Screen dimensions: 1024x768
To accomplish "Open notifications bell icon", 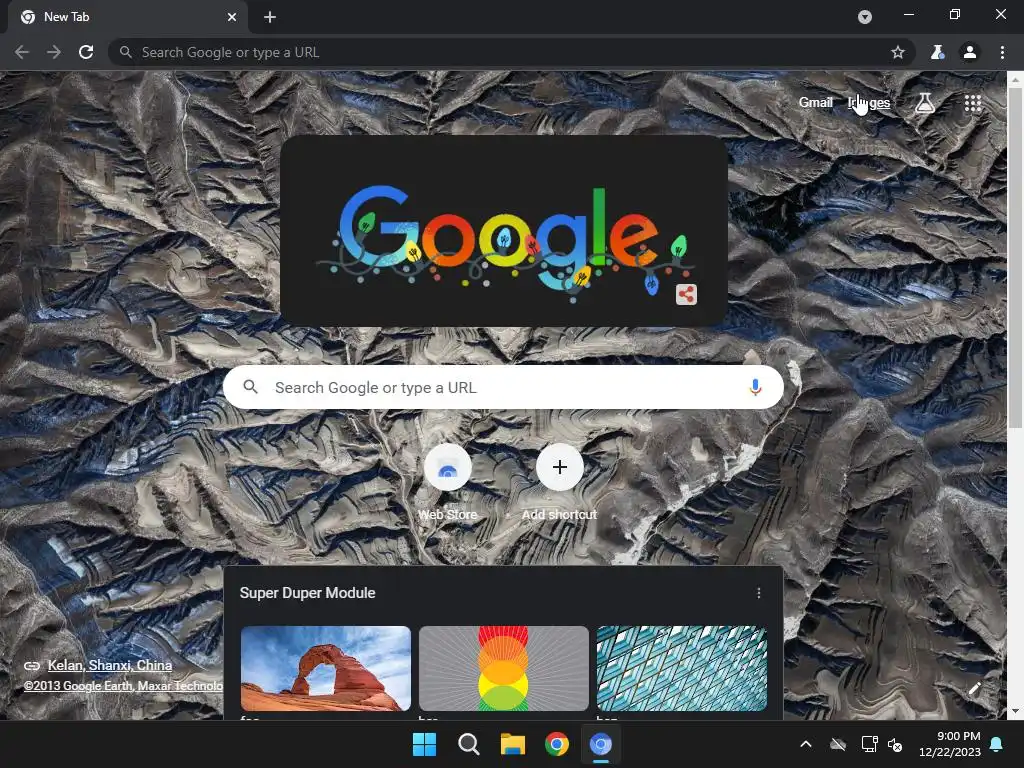I will (x=997, y=744).
